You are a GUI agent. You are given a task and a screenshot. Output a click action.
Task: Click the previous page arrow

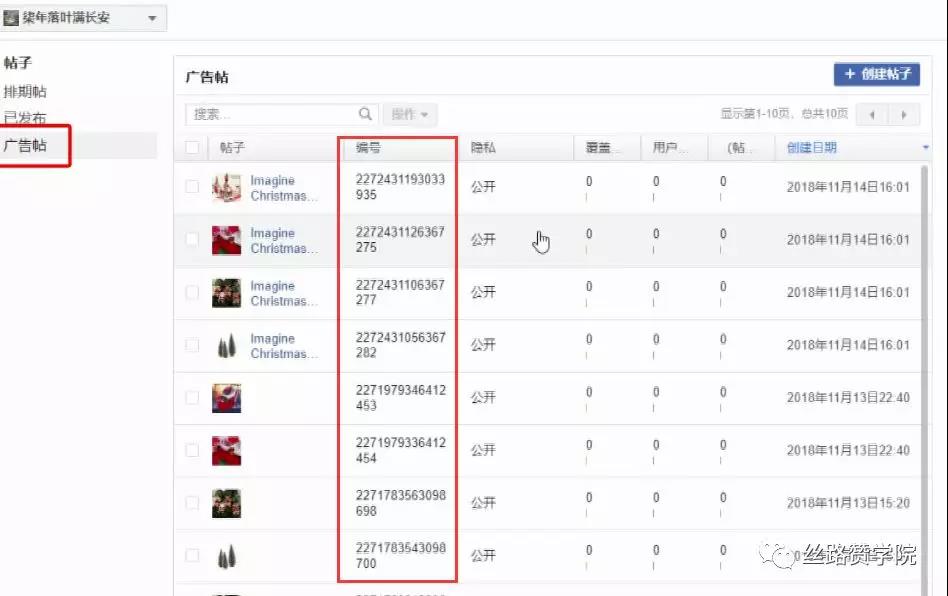(x=871, y=113)
